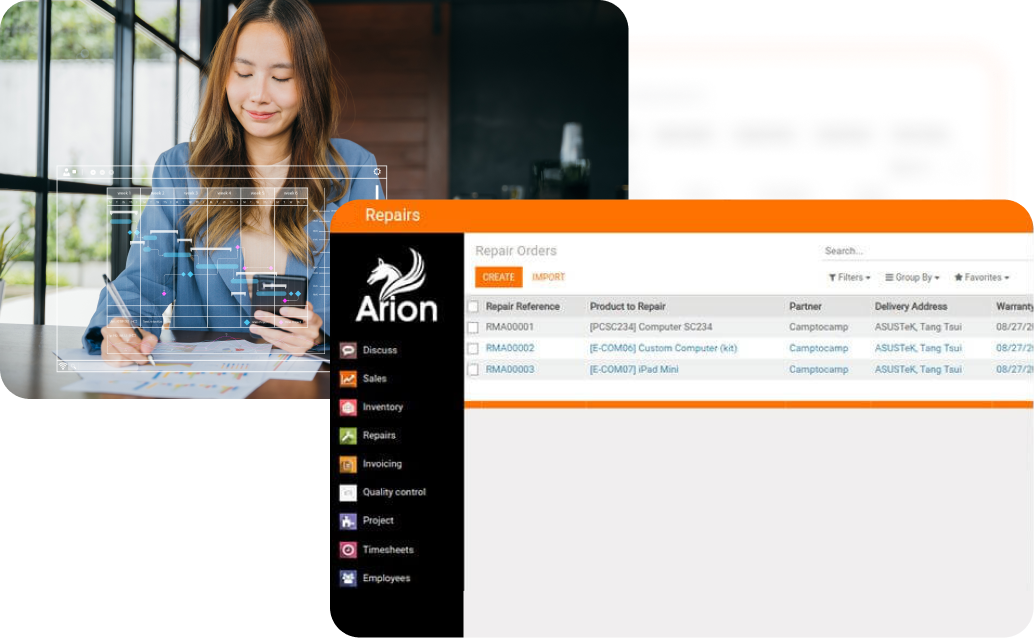The height and width of the screenshot is (638, 1034).
Task: Open the Quality control icon
Action: (x=348, y=492)
